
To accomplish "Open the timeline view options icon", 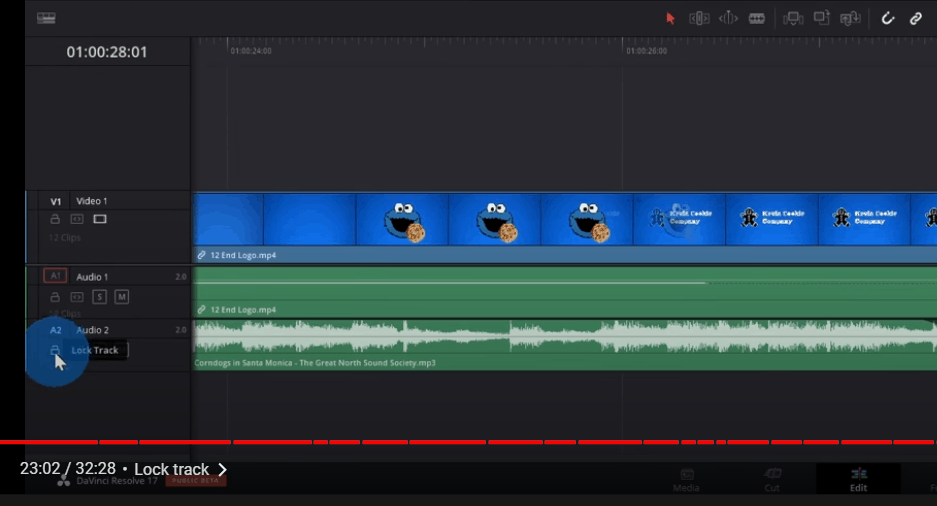I will click(x=46, y=18).
